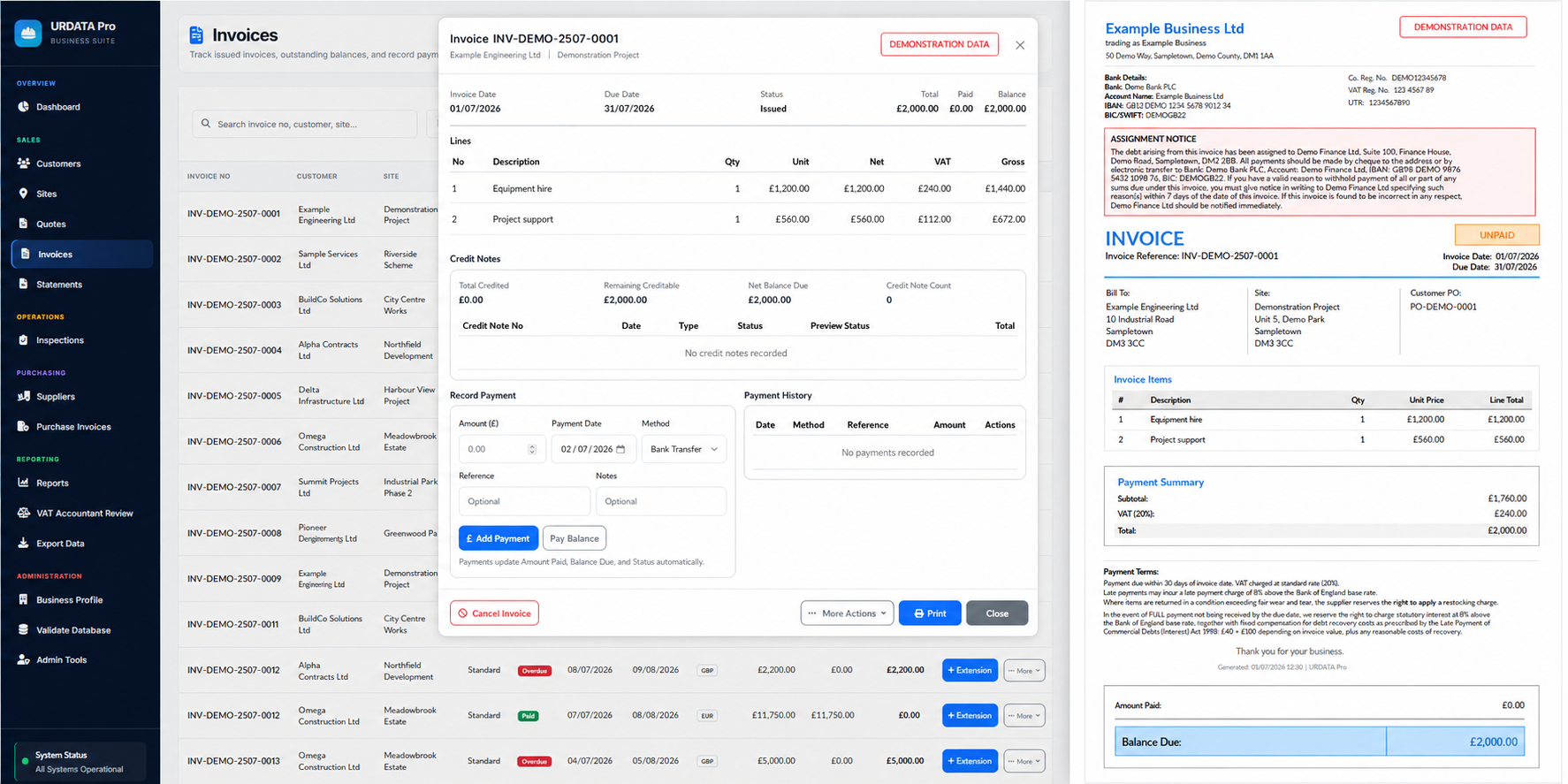This screenshot has height=784, width=1568.
Task: Open the Dashboard from sidebar icon
Action: point(23,107)
